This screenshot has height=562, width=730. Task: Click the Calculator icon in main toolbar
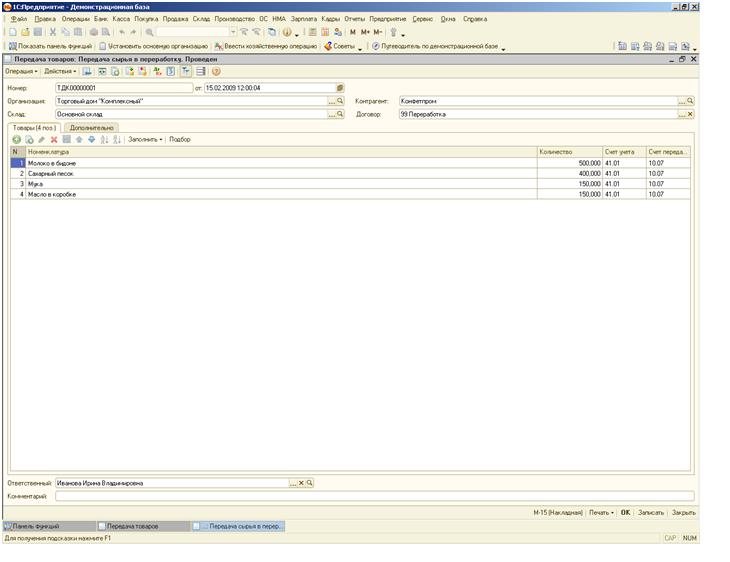[312, 32]
